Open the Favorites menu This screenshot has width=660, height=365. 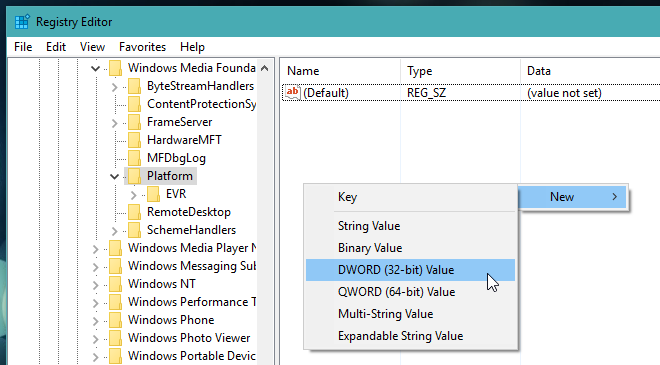point(142,47)
